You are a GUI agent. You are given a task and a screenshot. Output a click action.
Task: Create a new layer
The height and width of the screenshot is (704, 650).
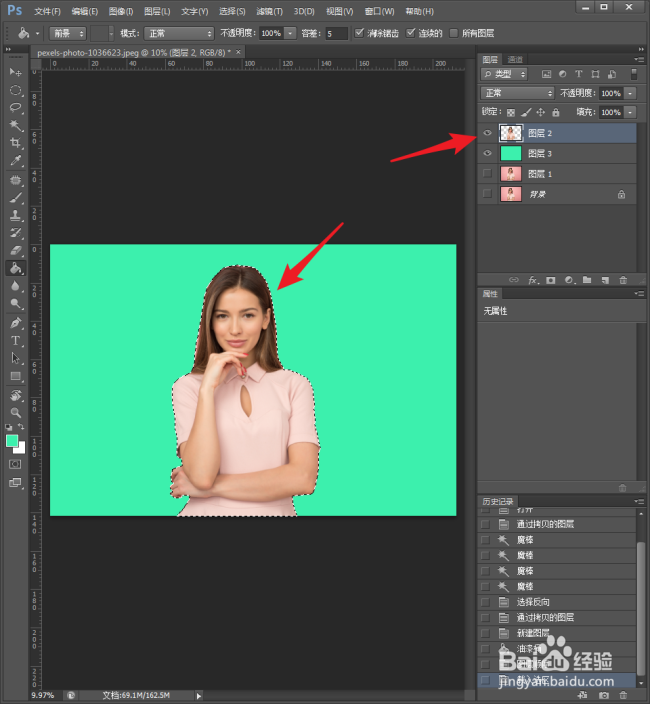click(605, 280)
